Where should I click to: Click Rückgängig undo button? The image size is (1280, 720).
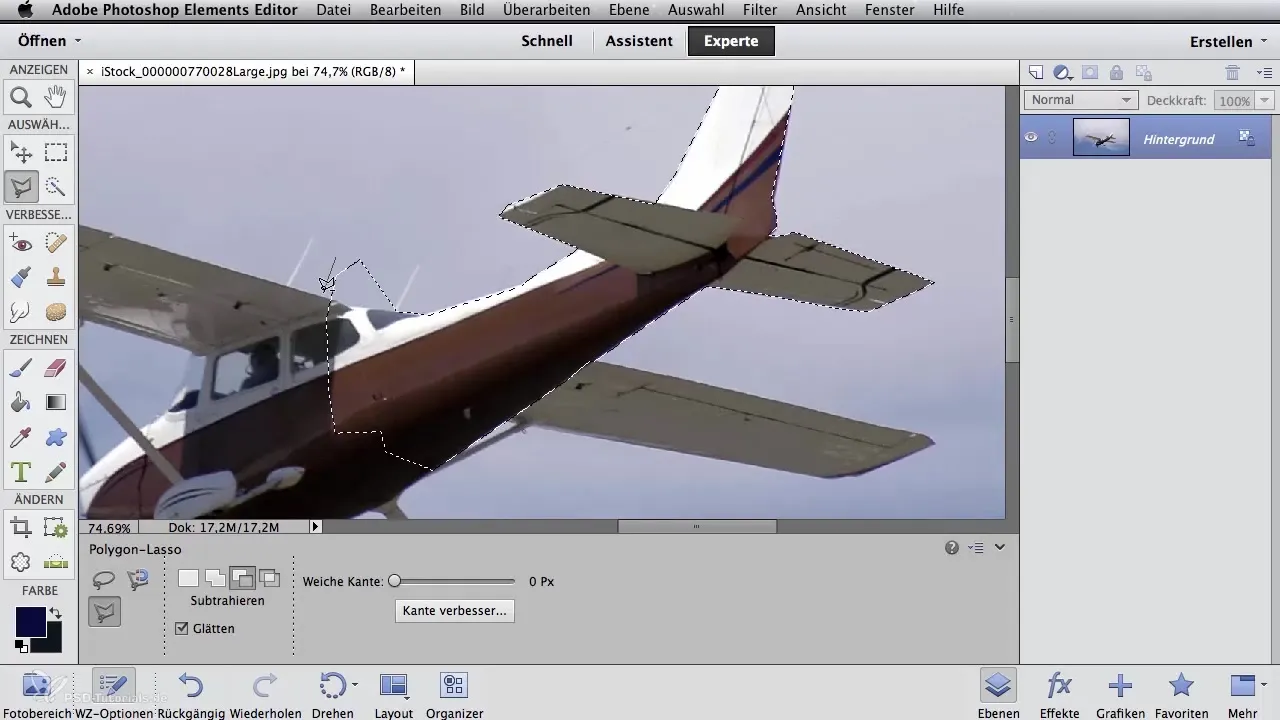tap(190, 694)
